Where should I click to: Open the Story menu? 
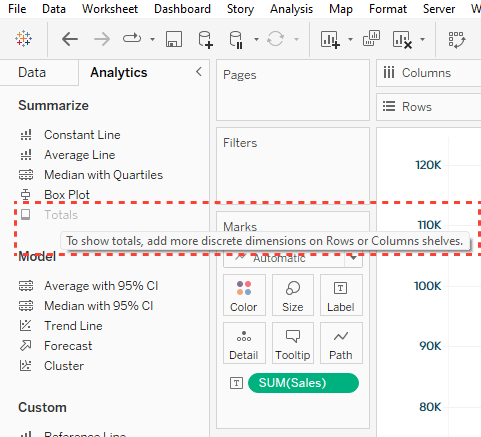[x=240, y=9]
